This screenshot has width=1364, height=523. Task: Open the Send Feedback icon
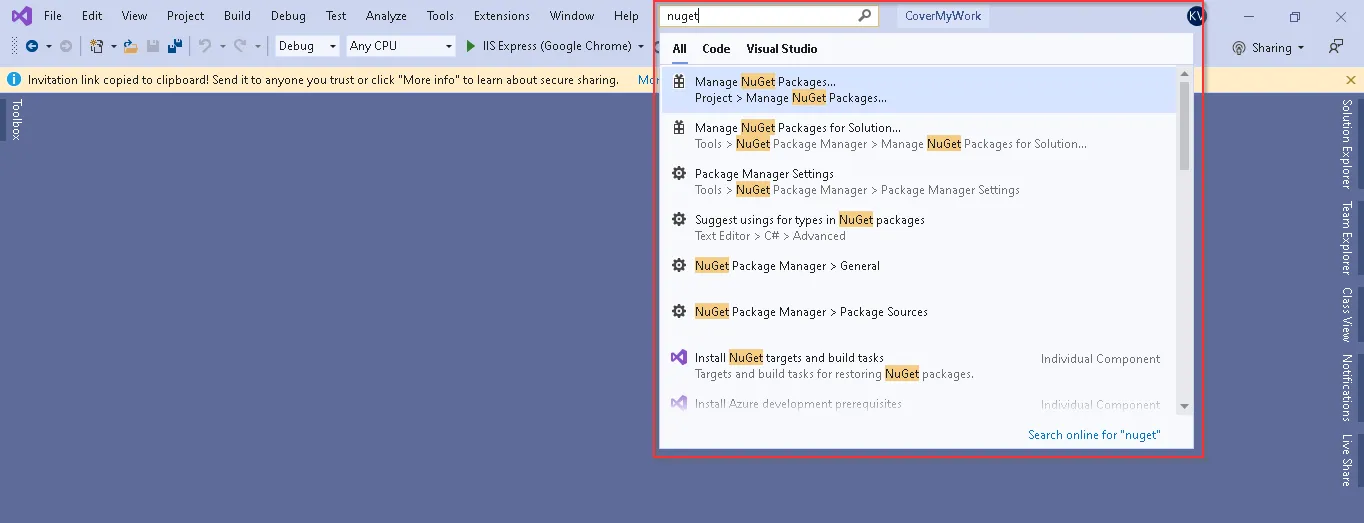pyautogui.click(x=1336, y=47)
